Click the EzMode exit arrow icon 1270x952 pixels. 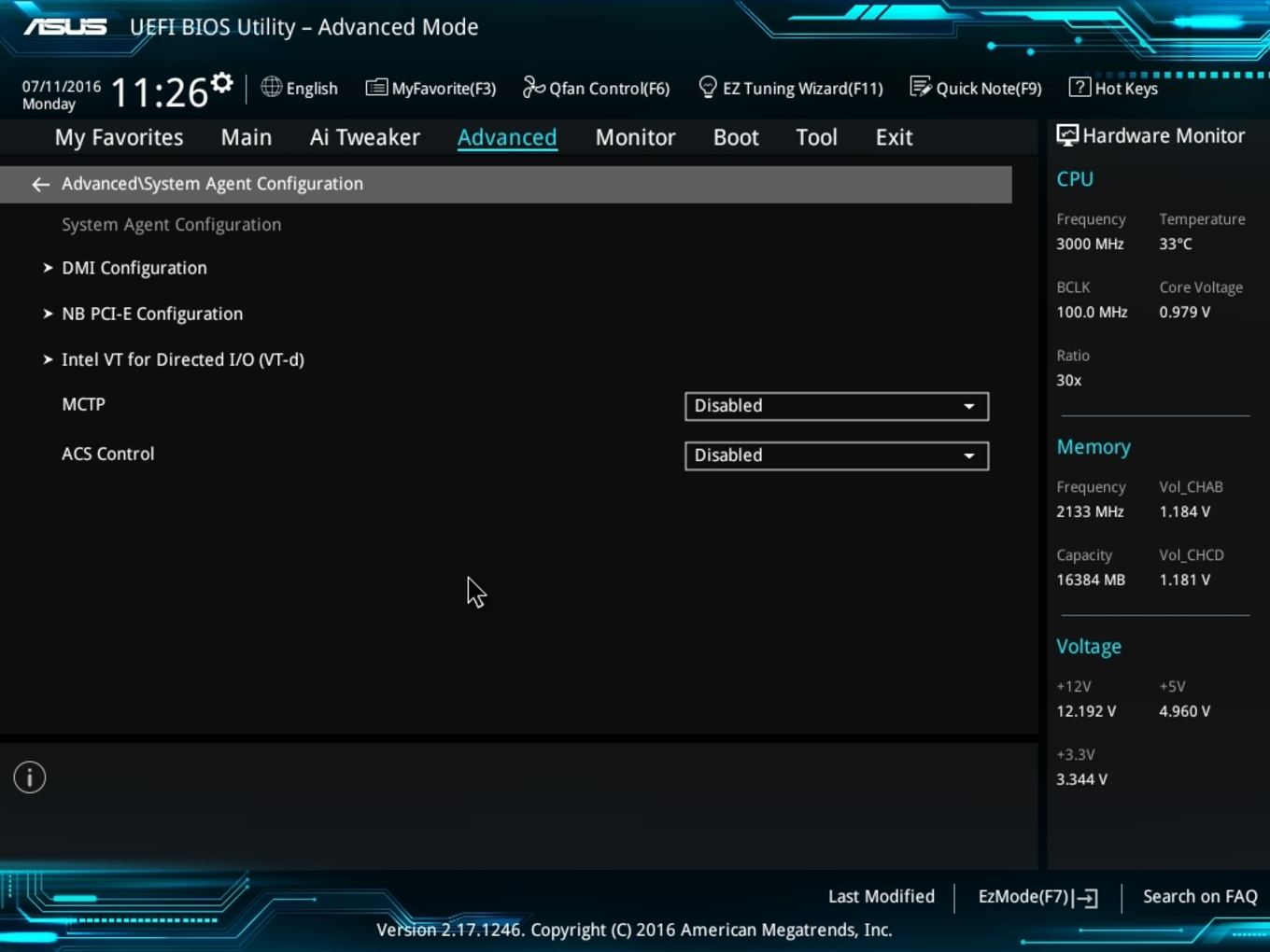click(x=1087, y=898)
